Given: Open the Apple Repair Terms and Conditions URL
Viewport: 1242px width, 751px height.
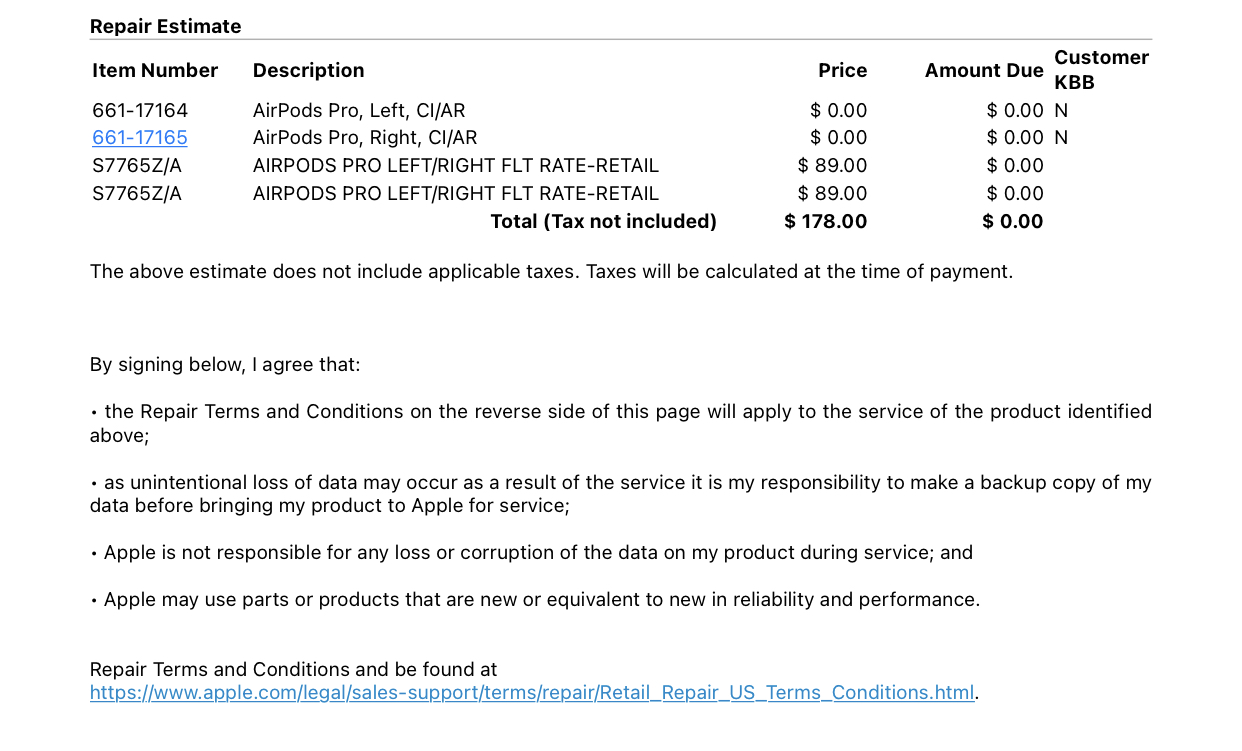Looking at the screenshot, I should [x=532, y=693].
